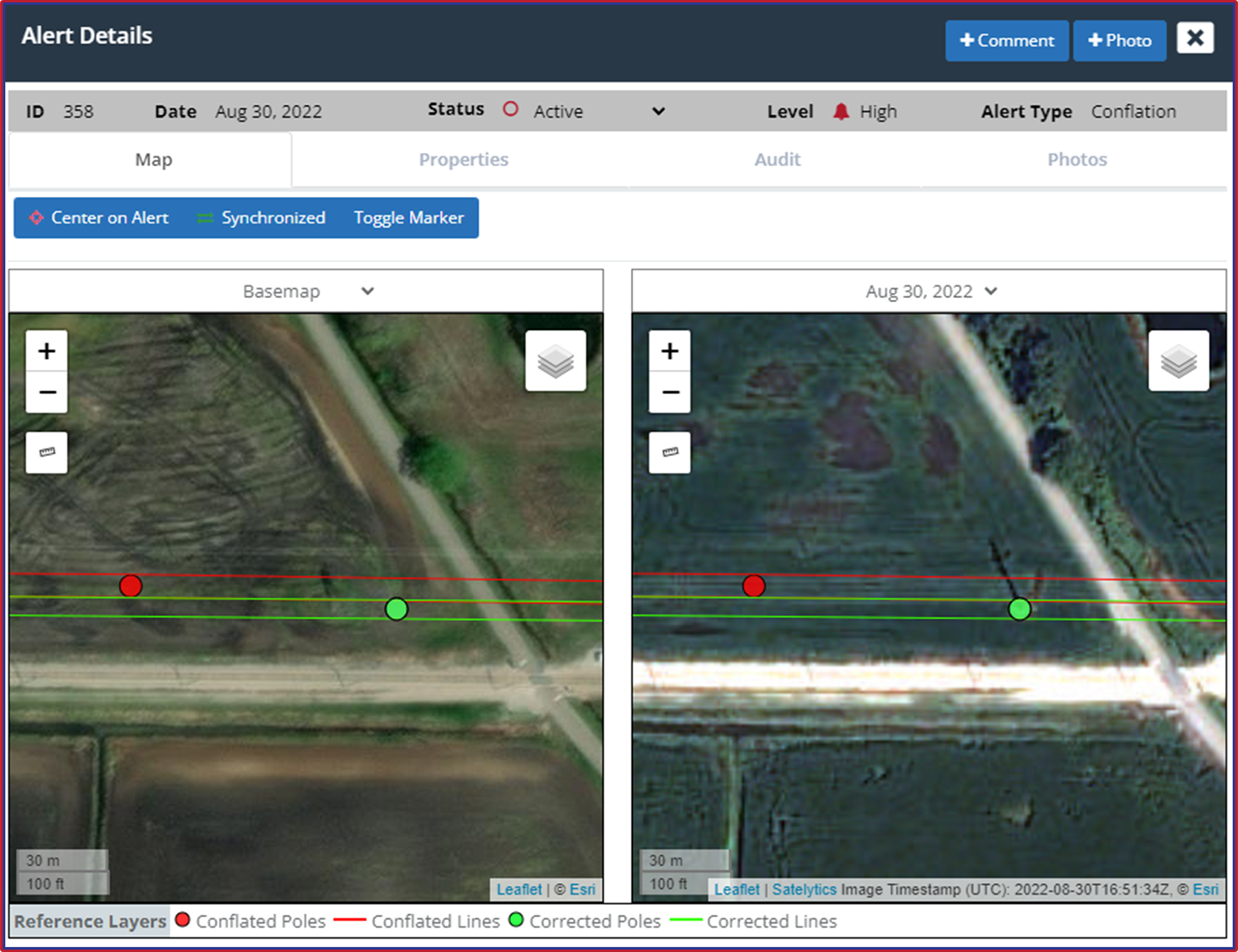
Task: Zoom out on the right satellite map
Action: 669,392
